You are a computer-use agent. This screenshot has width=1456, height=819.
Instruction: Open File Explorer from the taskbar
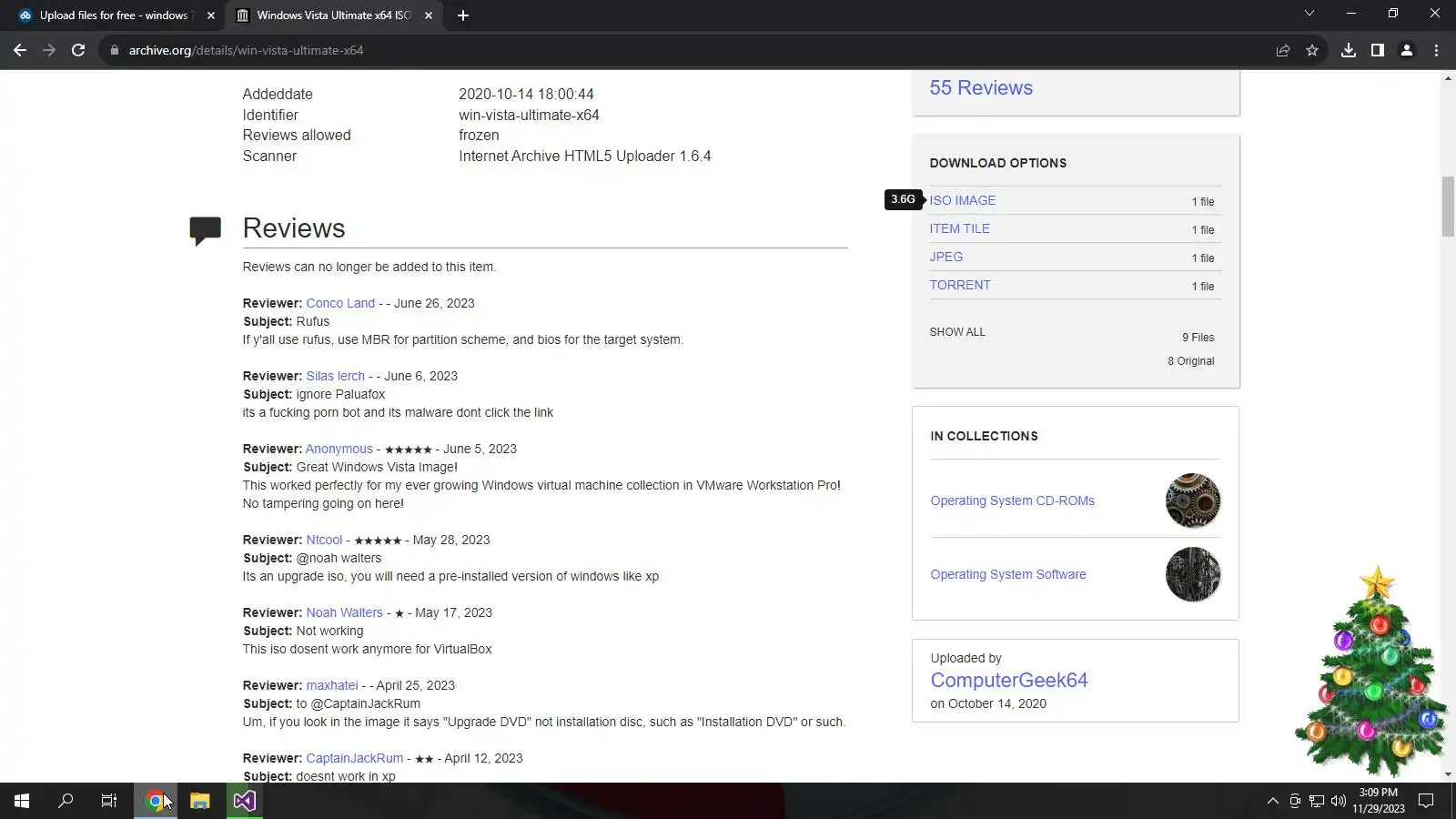point(200,801)
